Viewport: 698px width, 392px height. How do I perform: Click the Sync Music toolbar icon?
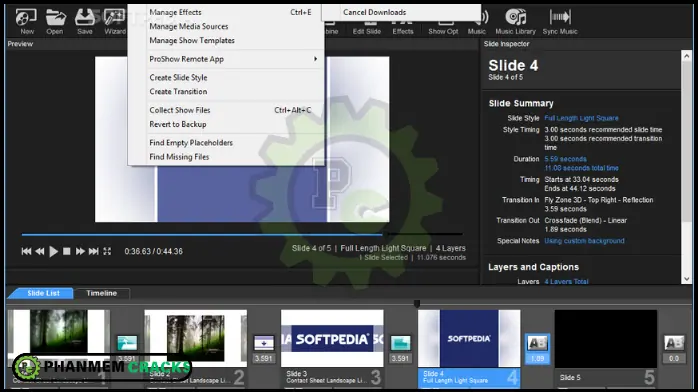pos(560,21)
